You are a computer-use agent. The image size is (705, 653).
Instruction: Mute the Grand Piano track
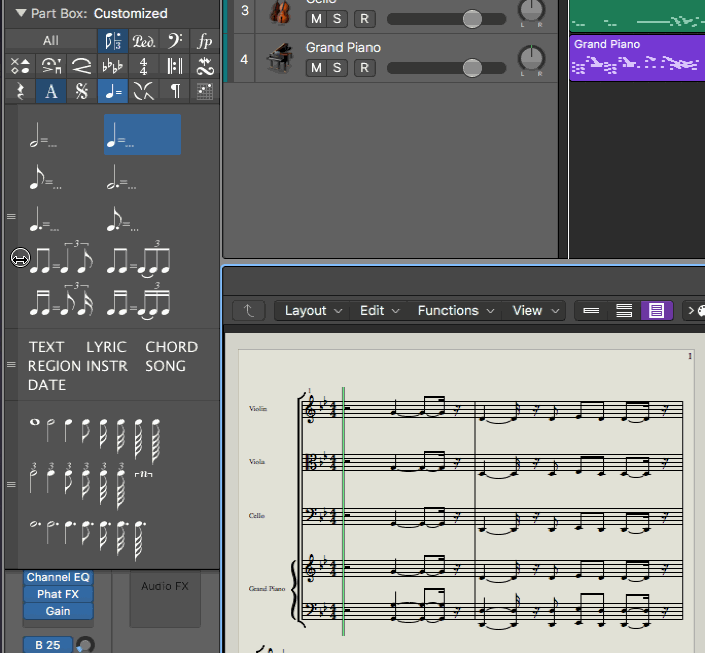[x=316, y=68]
